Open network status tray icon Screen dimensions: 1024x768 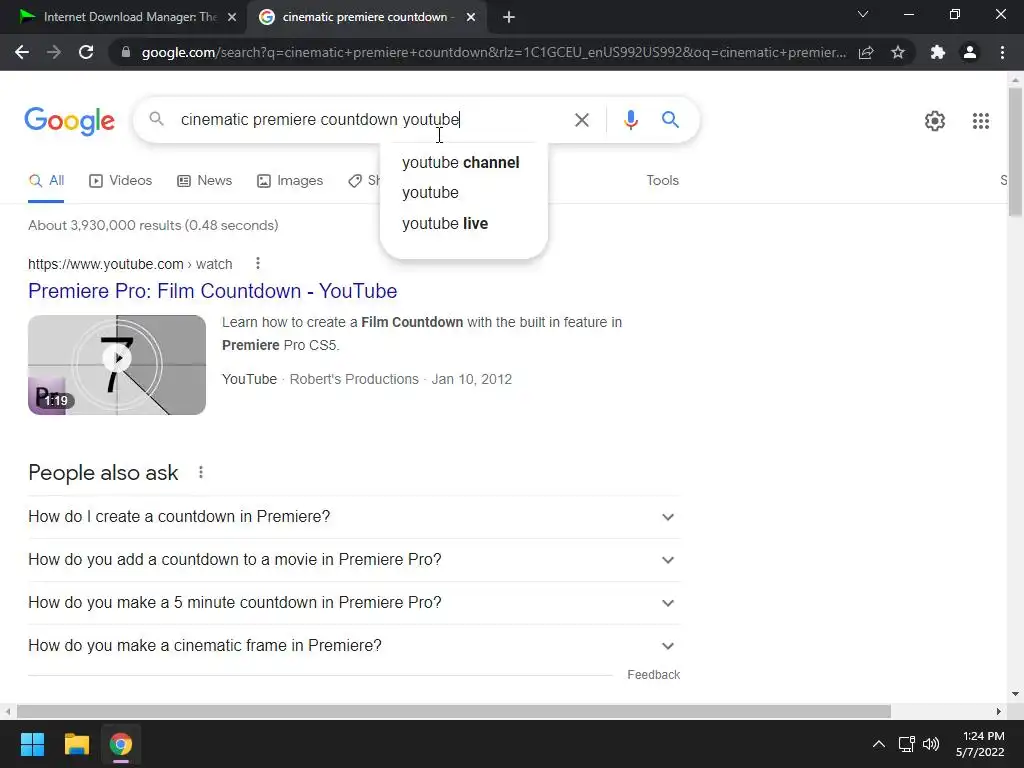[x=906, y=744]
